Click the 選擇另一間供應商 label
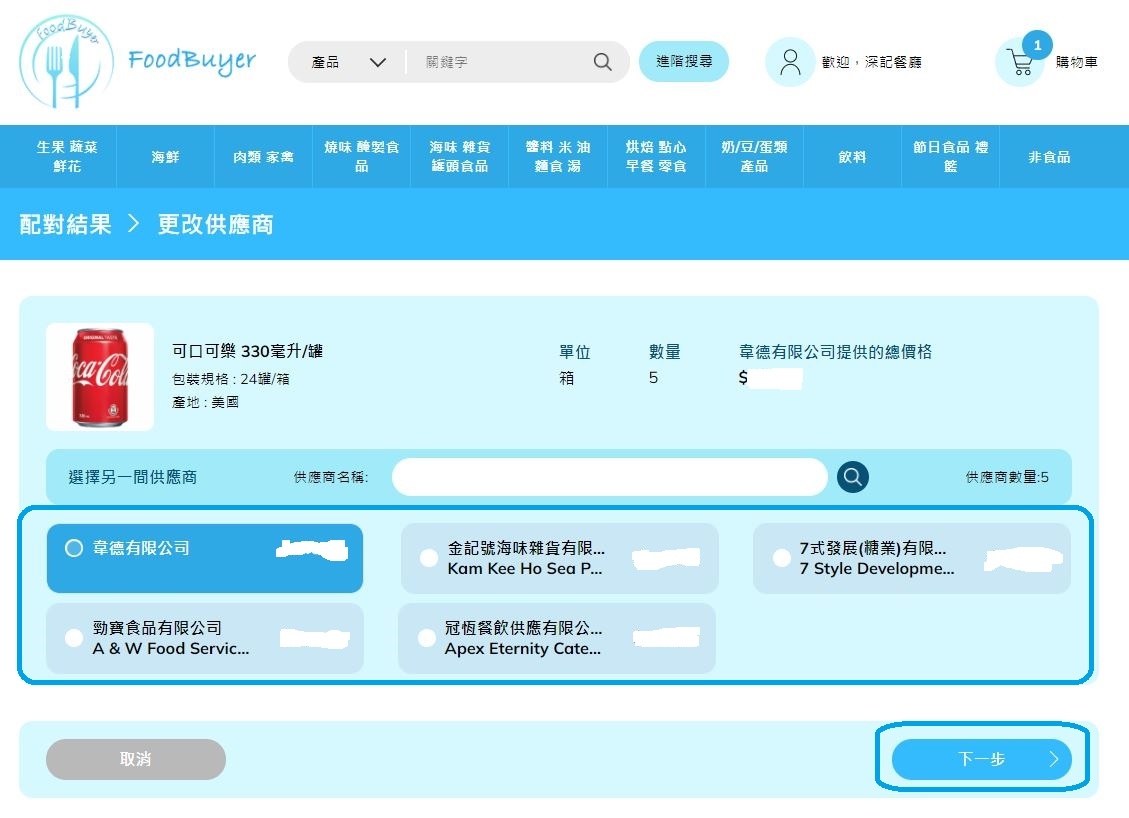This screenshot has height=818, width=1129. pos(132,477)
